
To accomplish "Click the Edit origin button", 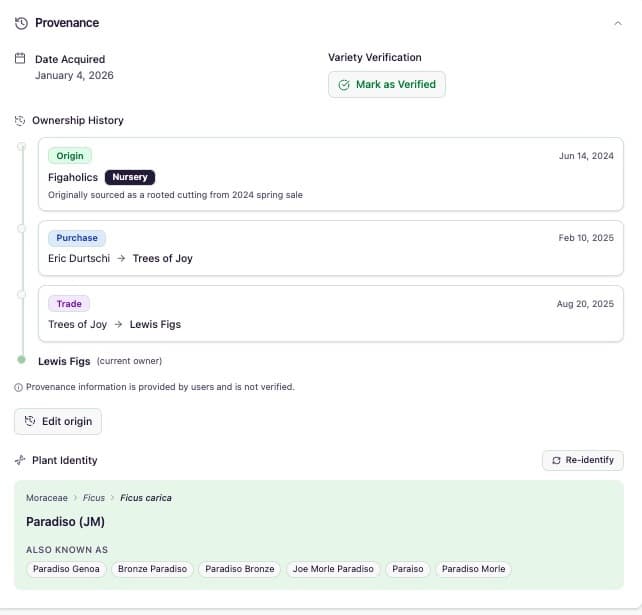I will pos(58,421).
